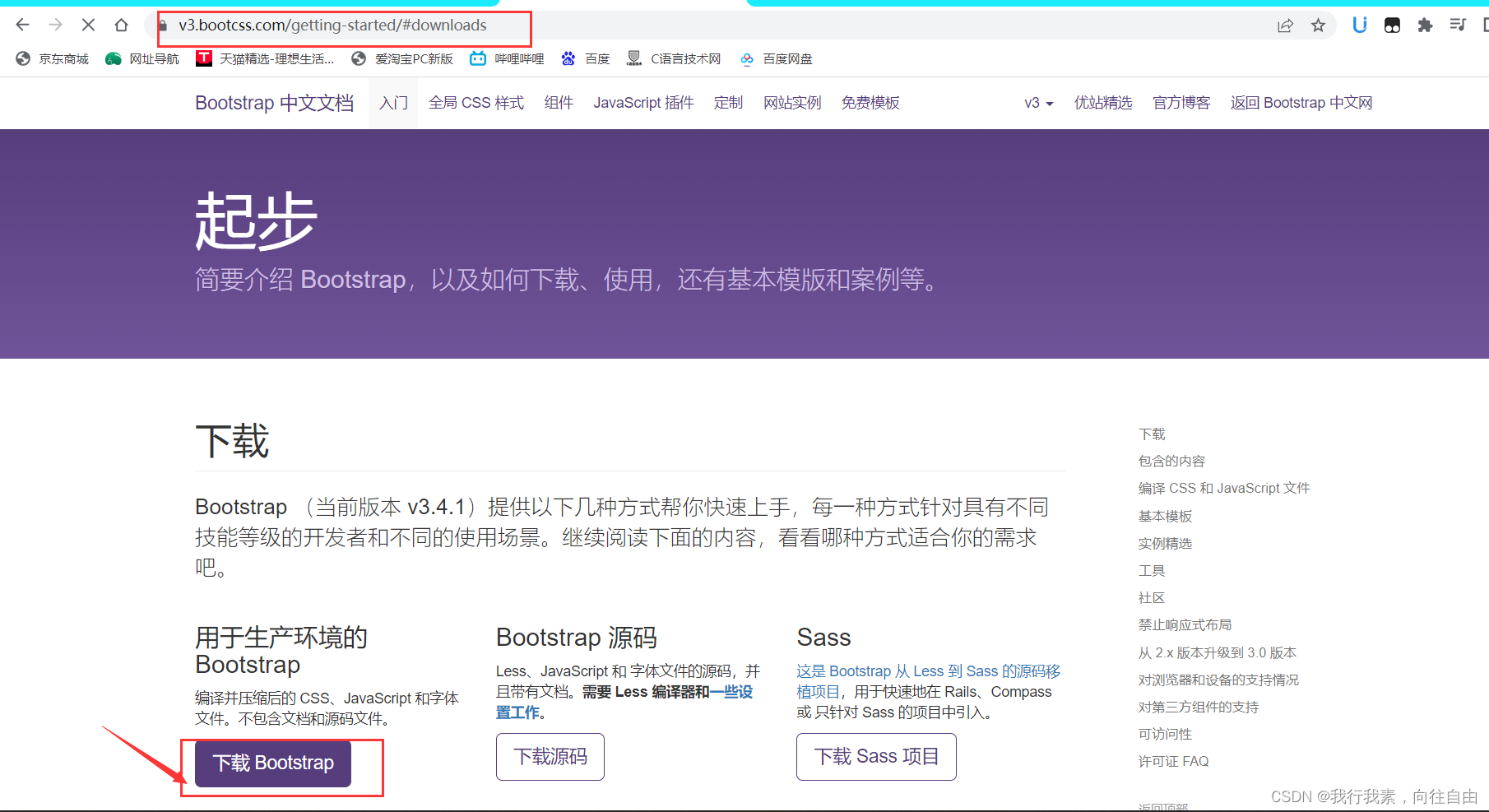Screen dimensions: 1489x812
Task: Open the JavaScript 插件 section
Action: point(643,102)
